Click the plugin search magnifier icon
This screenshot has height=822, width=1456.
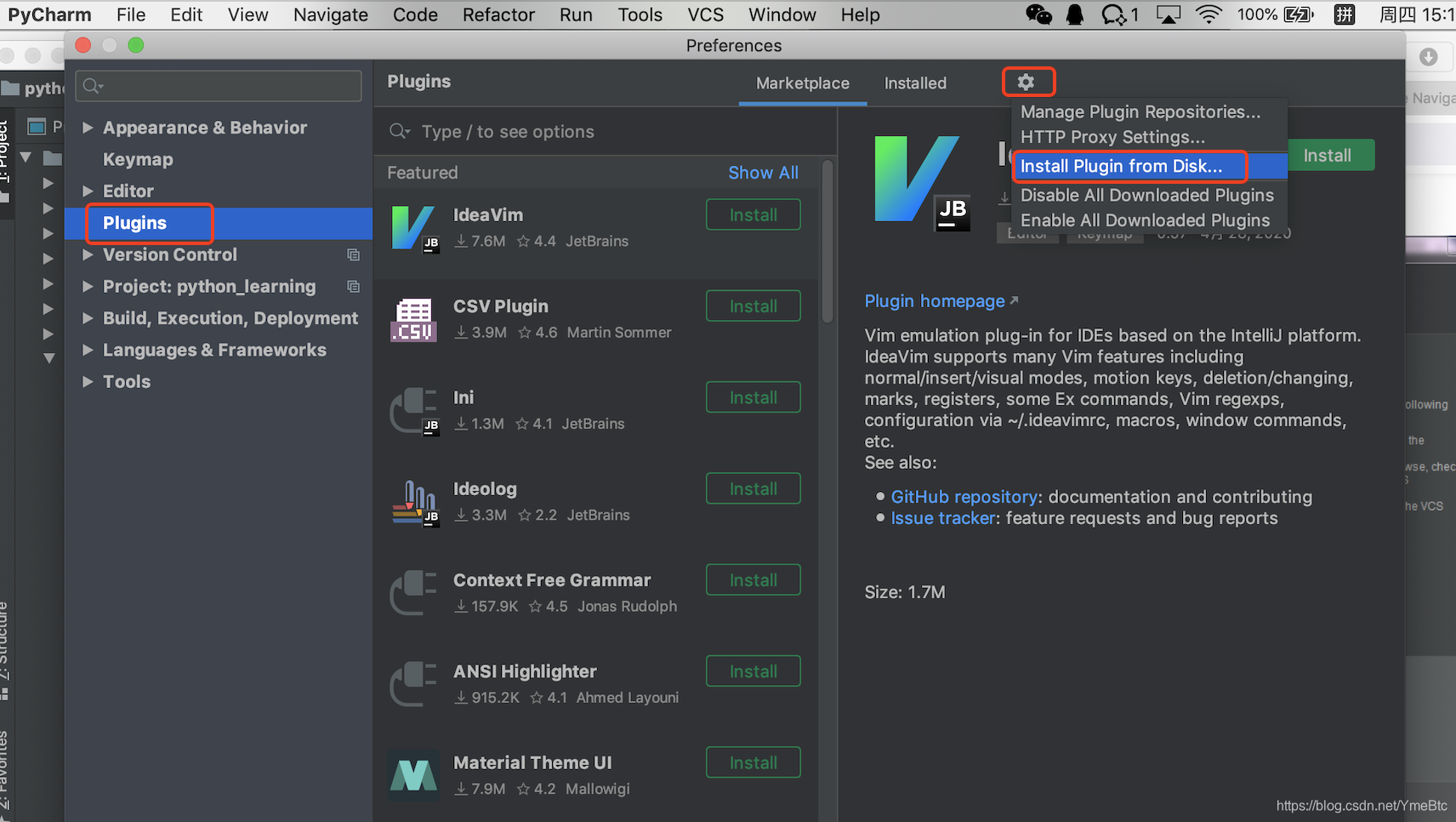(399, 131)
